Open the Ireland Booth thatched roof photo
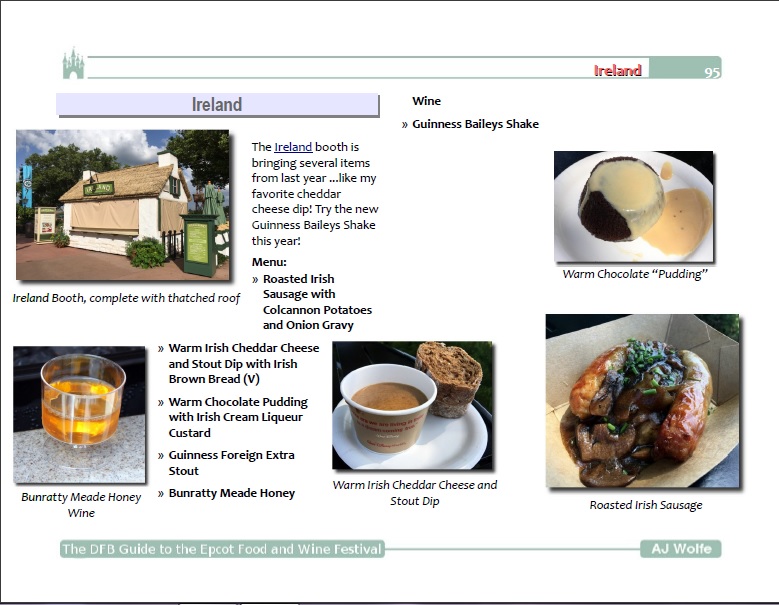779x605 pixels. click(x=123, y=205)
